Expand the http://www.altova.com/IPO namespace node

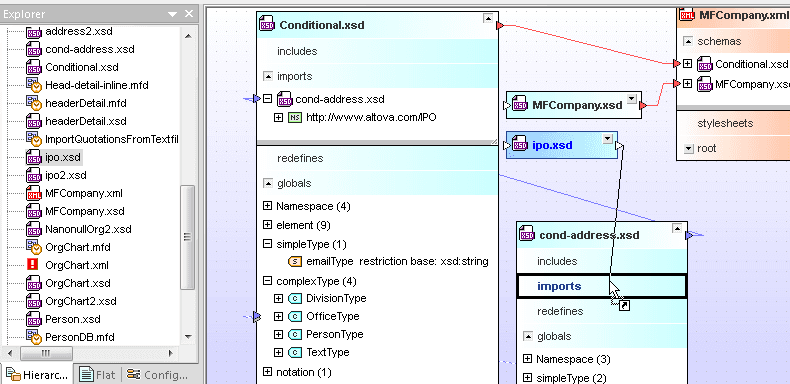[x=278, y=117]
